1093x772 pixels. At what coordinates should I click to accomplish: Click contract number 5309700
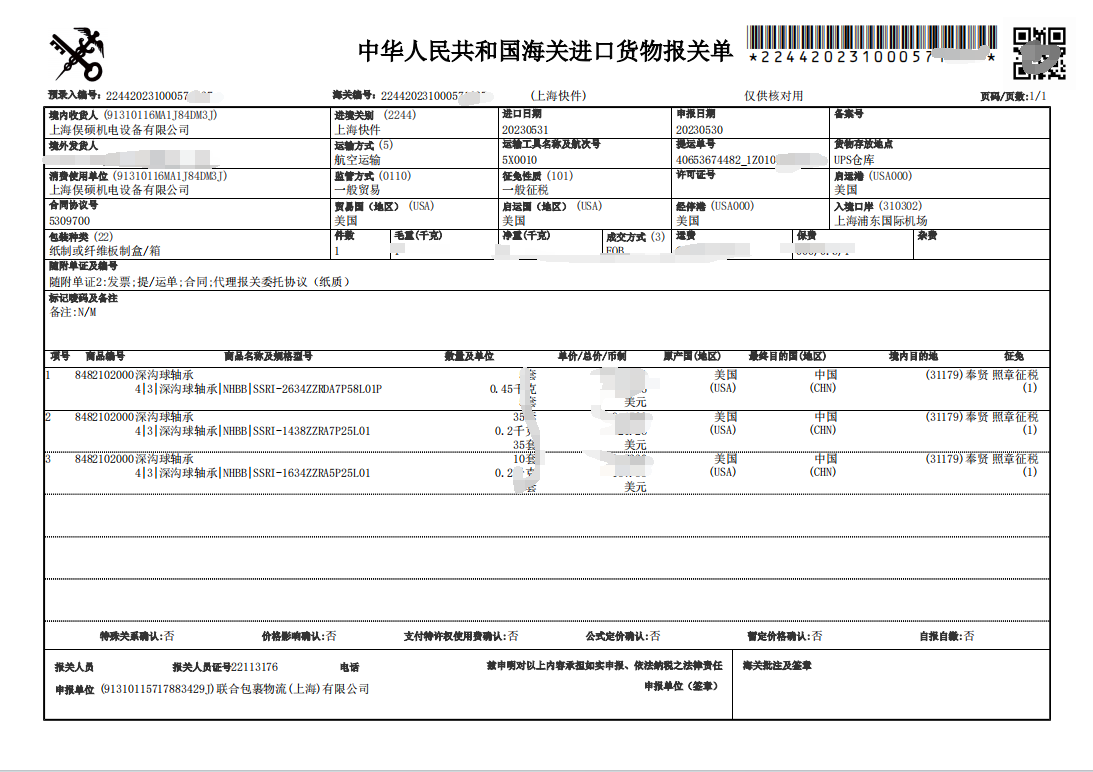coord(69,221)
